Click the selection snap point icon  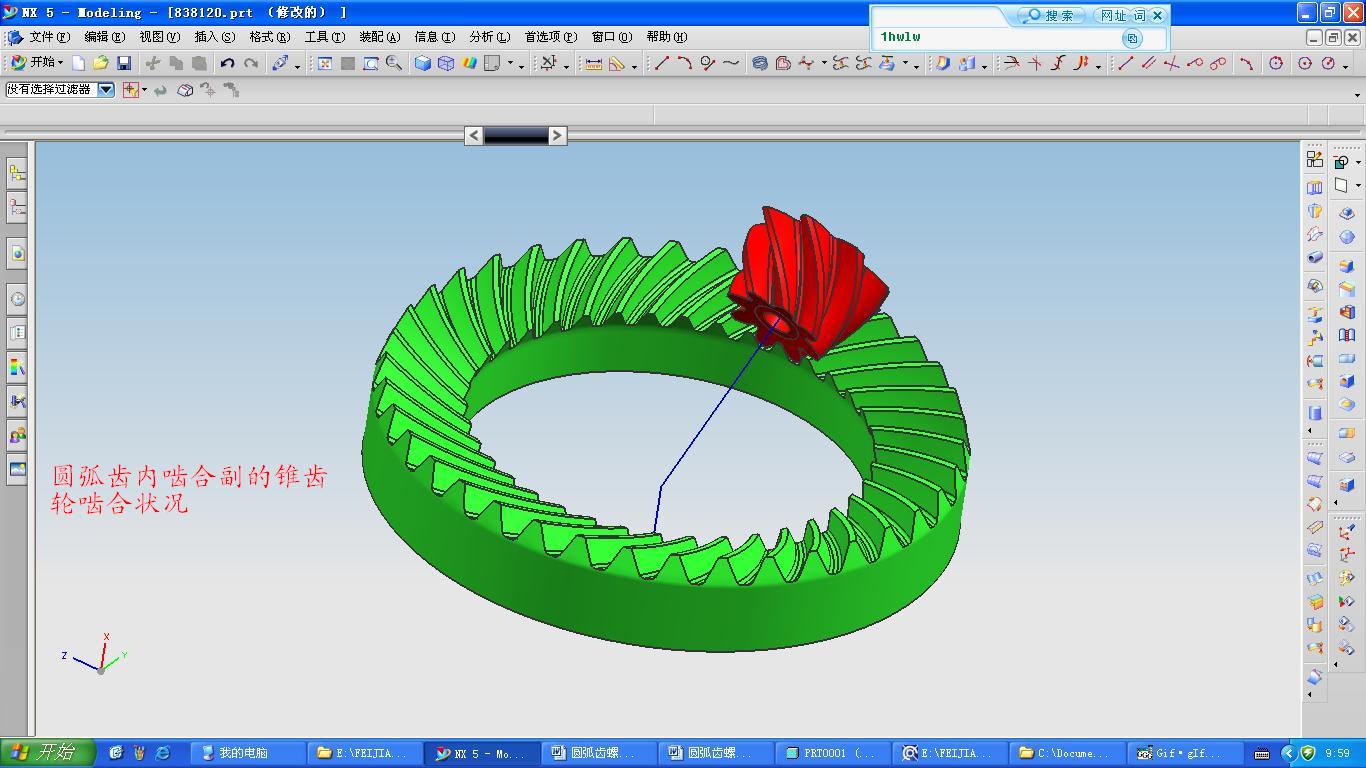click(x=130, y=90)
